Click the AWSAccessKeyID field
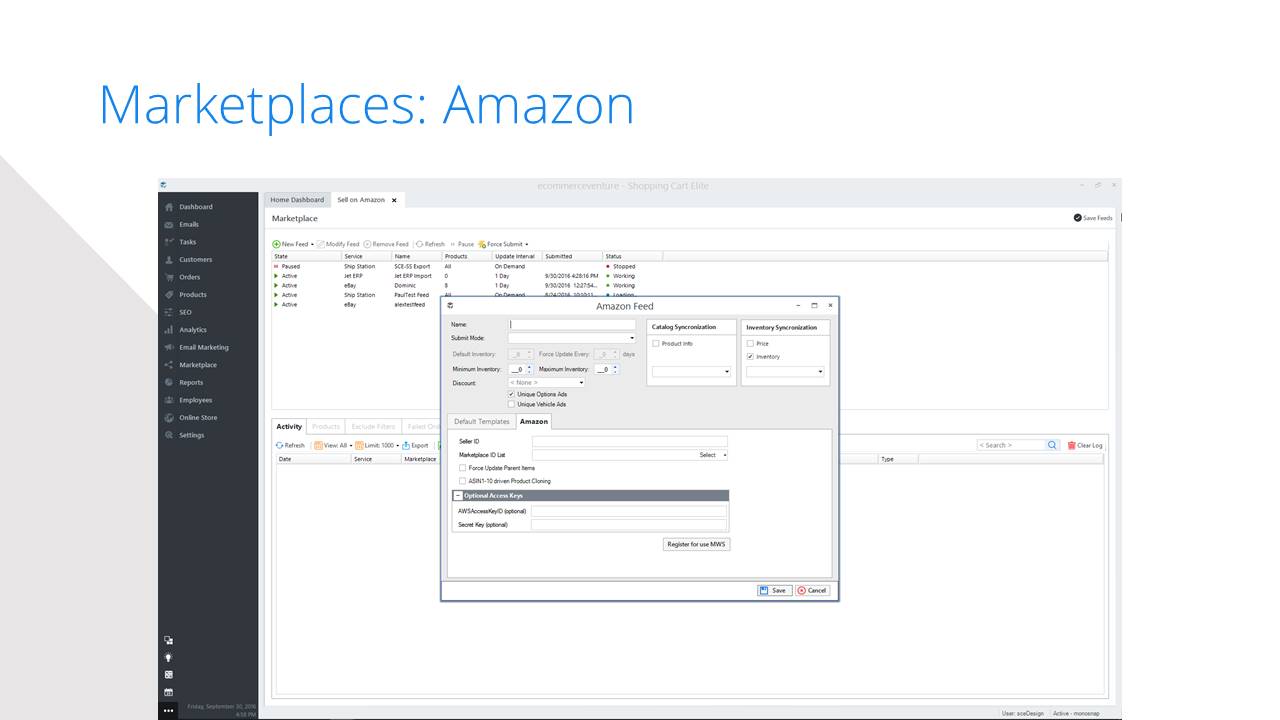The height and width of the screenshot is (720, 1280). tap(630, 511)
